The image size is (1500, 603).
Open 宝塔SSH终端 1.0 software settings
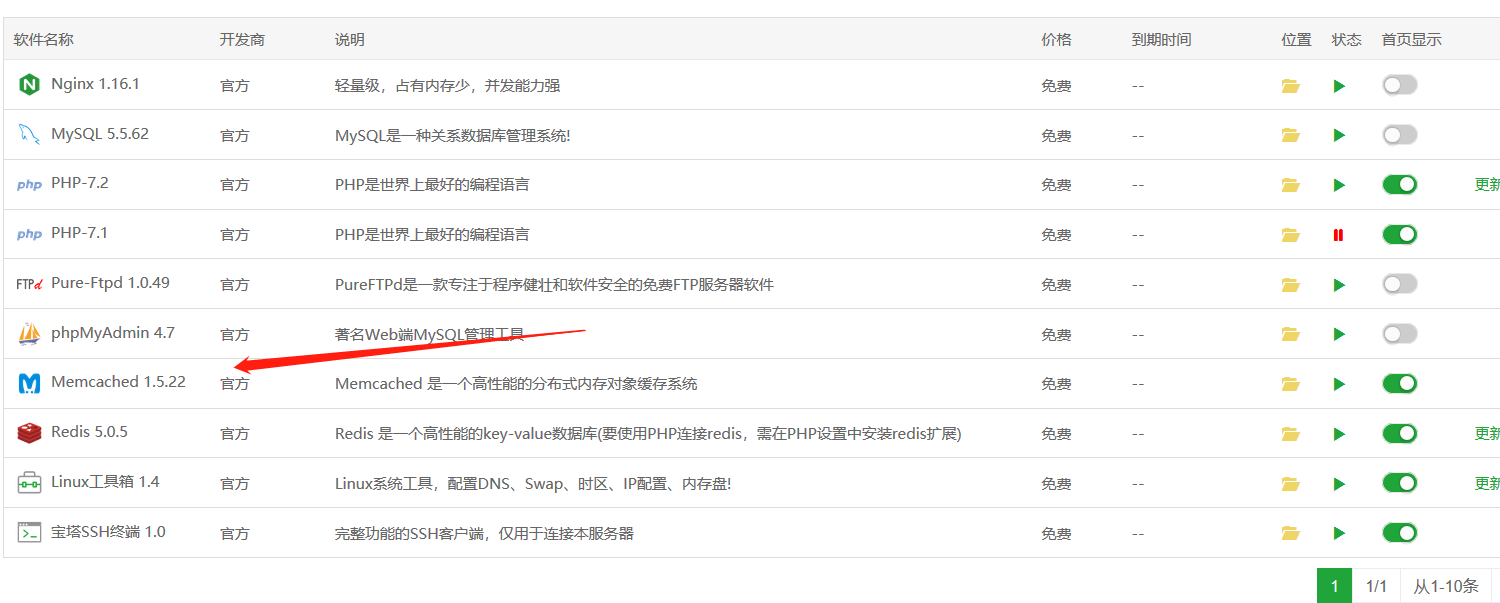point(108,532)
